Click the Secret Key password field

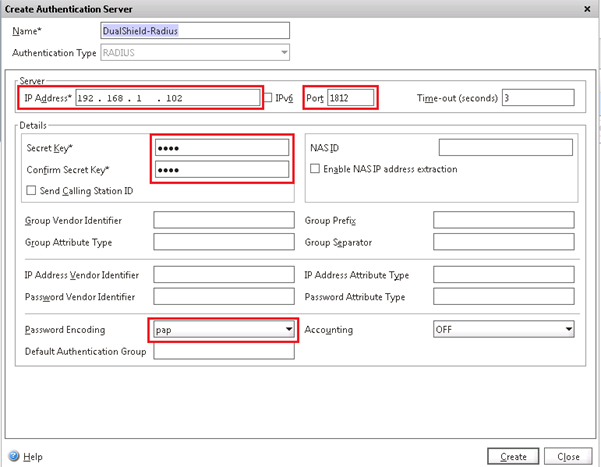pyautogui.click(x=223, y=147)
